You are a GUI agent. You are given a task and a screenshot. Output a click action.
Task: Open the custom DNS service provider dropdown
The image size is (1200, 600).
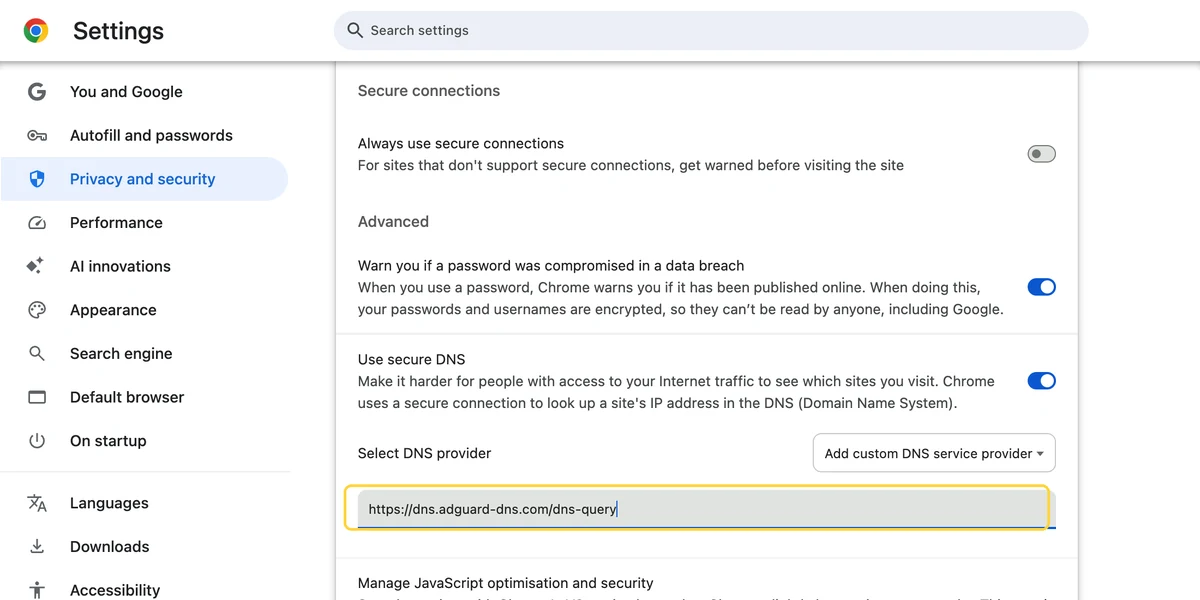tap(934, 453)
